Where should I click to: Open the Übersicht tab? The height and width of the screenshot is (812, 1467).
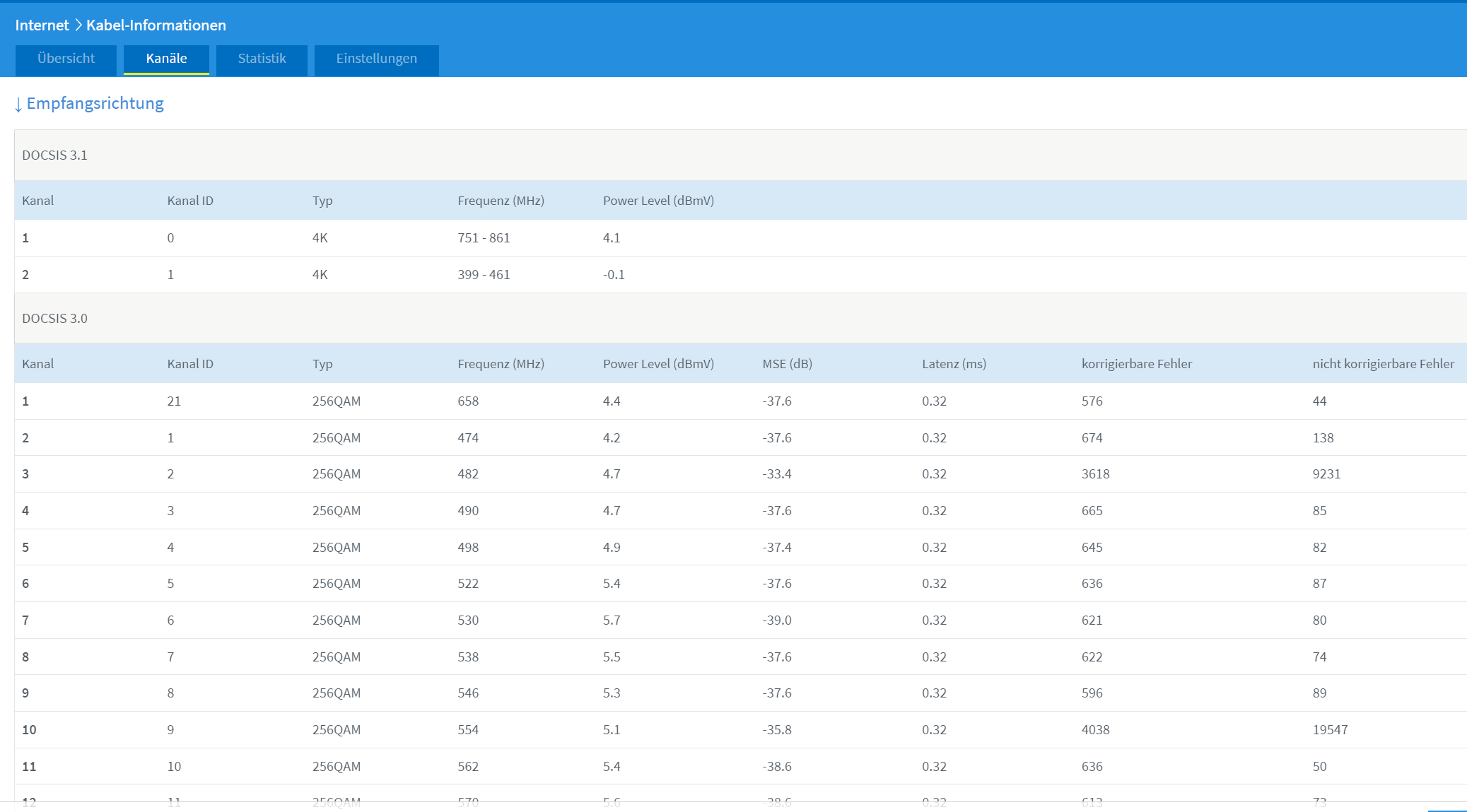[66, 59]
